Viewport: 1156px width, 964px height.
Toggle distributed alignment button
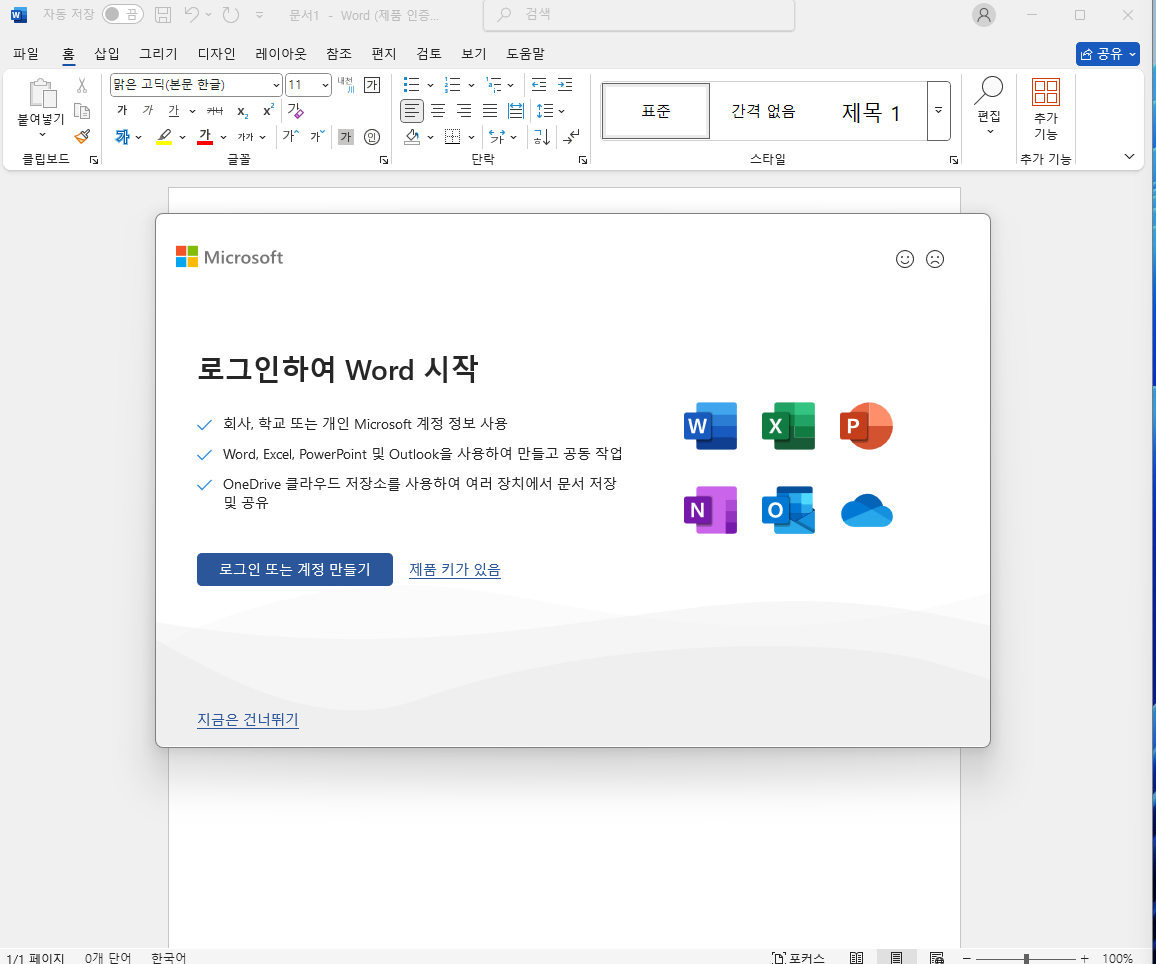(x=516, y=111)
